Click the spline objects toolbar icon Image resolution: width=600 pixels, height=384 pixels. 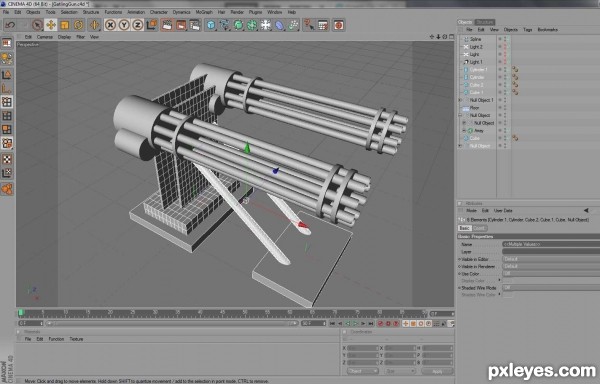(225, 25)
